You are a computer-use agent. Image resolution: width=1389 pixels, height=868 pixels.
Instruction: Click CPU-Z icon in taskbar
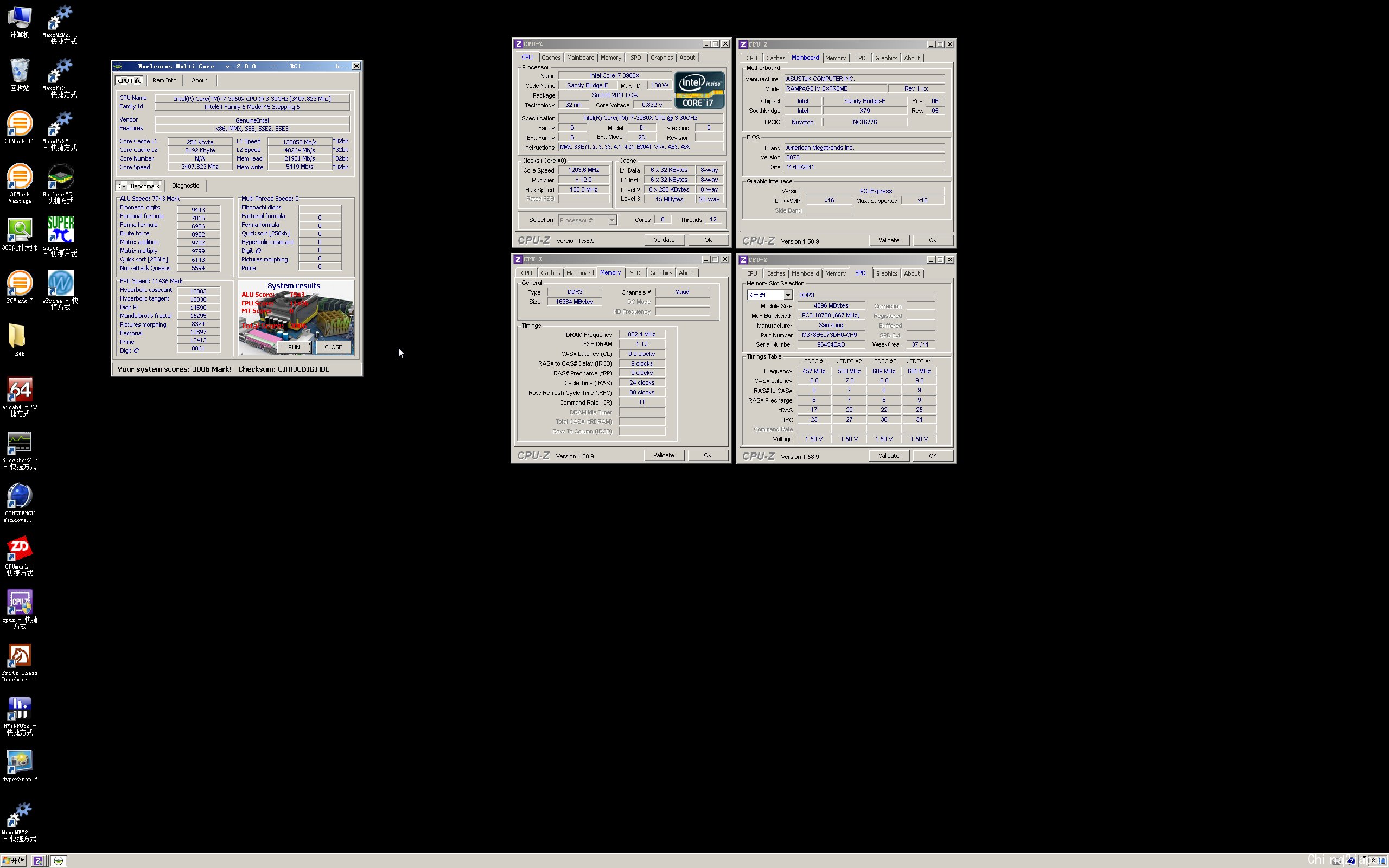[x=39, y=860]
